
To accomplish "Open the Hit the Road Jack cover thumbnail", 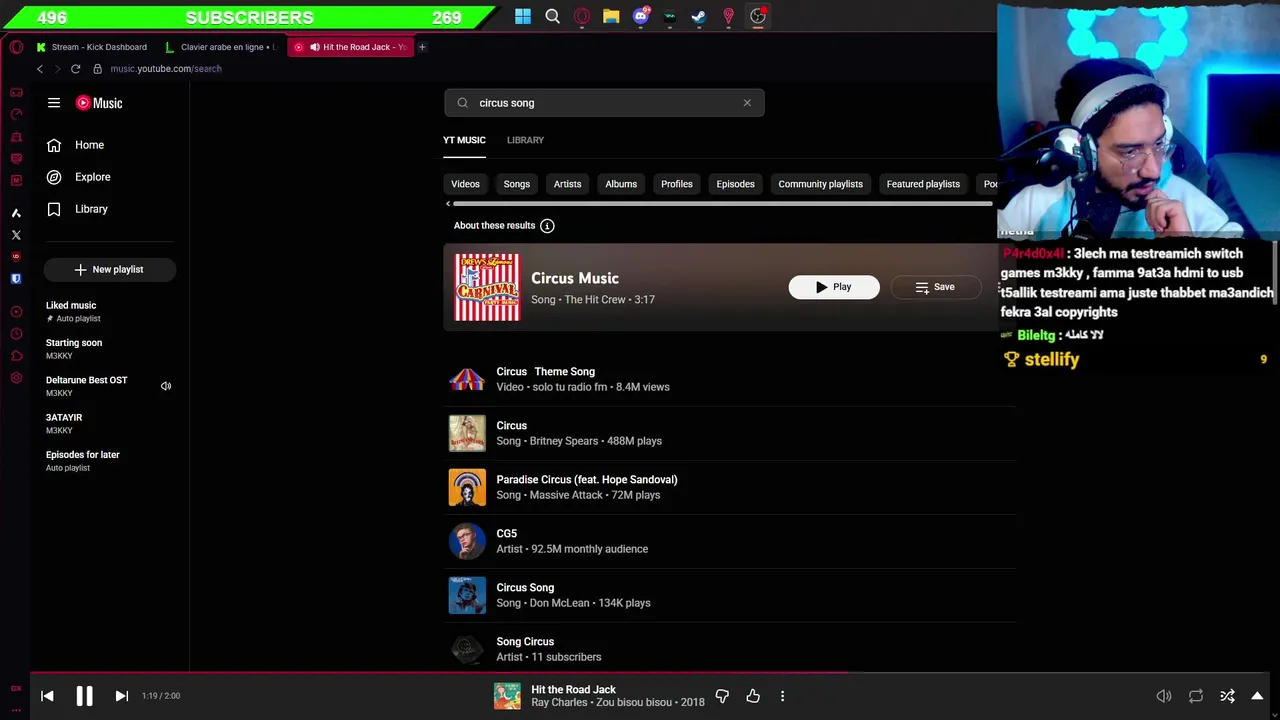I will [507, 696].
